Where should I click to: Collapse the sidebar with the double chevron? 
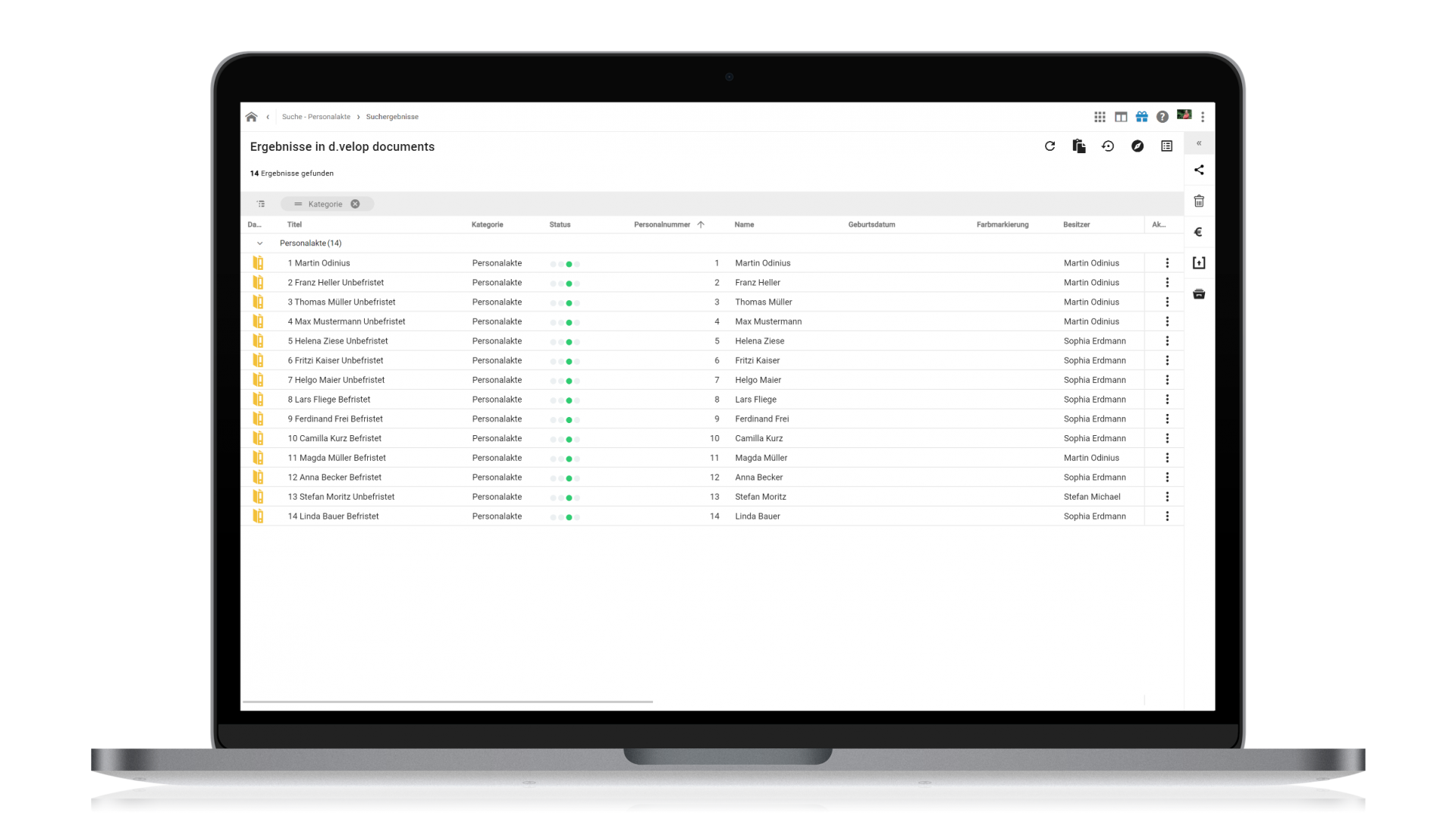click(x=1199, y=143)
